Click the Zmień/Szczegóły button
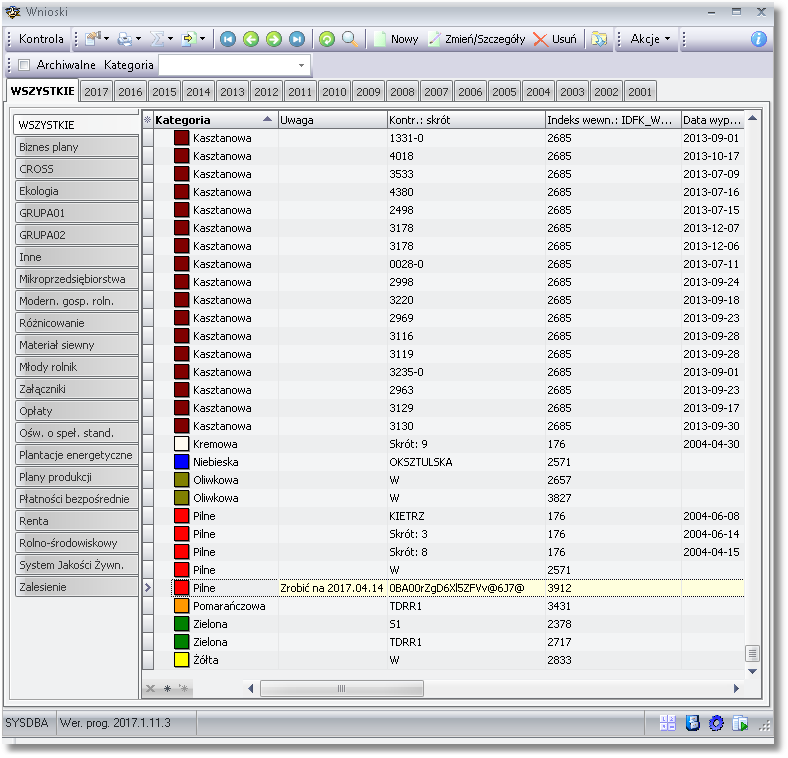 [476, 39]
